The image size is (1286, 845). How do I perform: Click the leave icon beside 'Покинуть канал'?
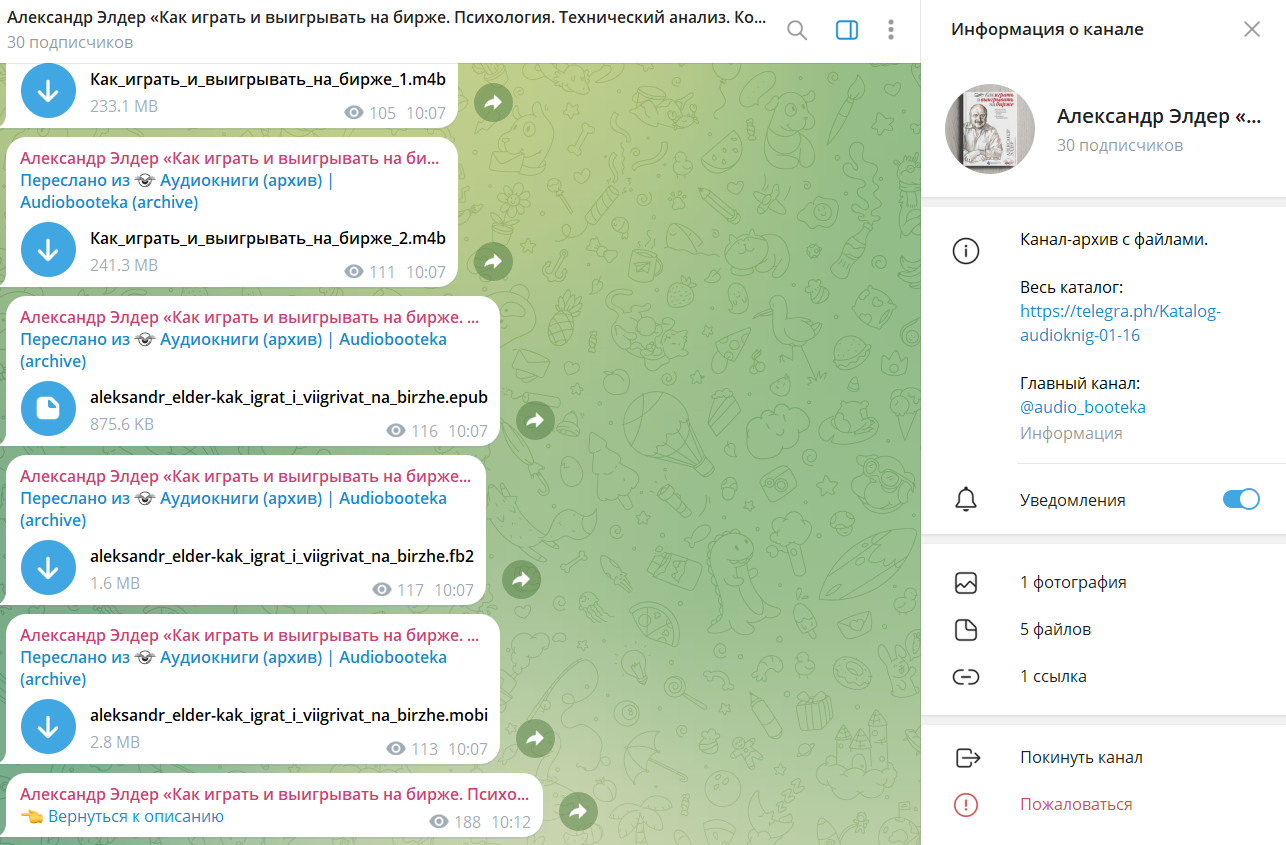(967, 758)
